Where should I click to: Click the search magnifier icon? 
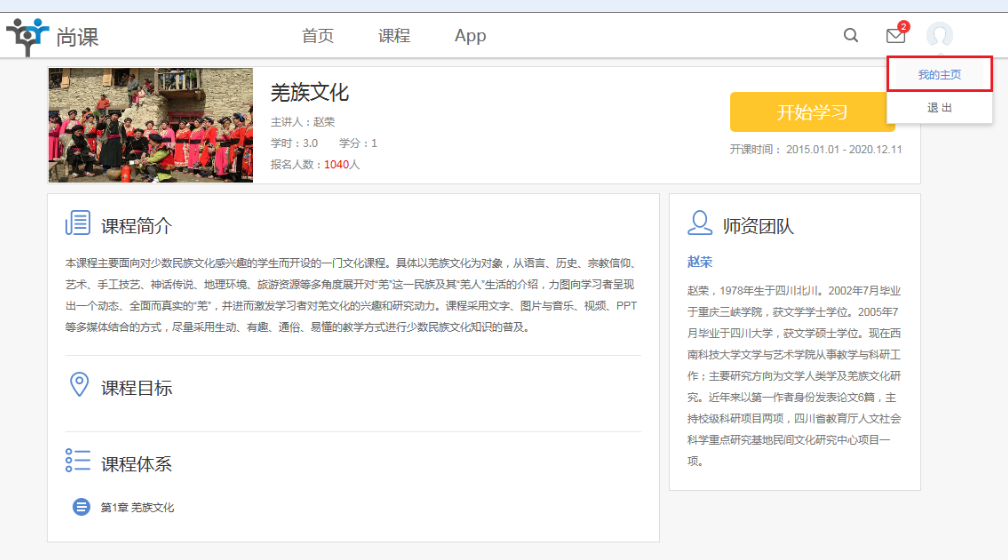click(851, 36)
